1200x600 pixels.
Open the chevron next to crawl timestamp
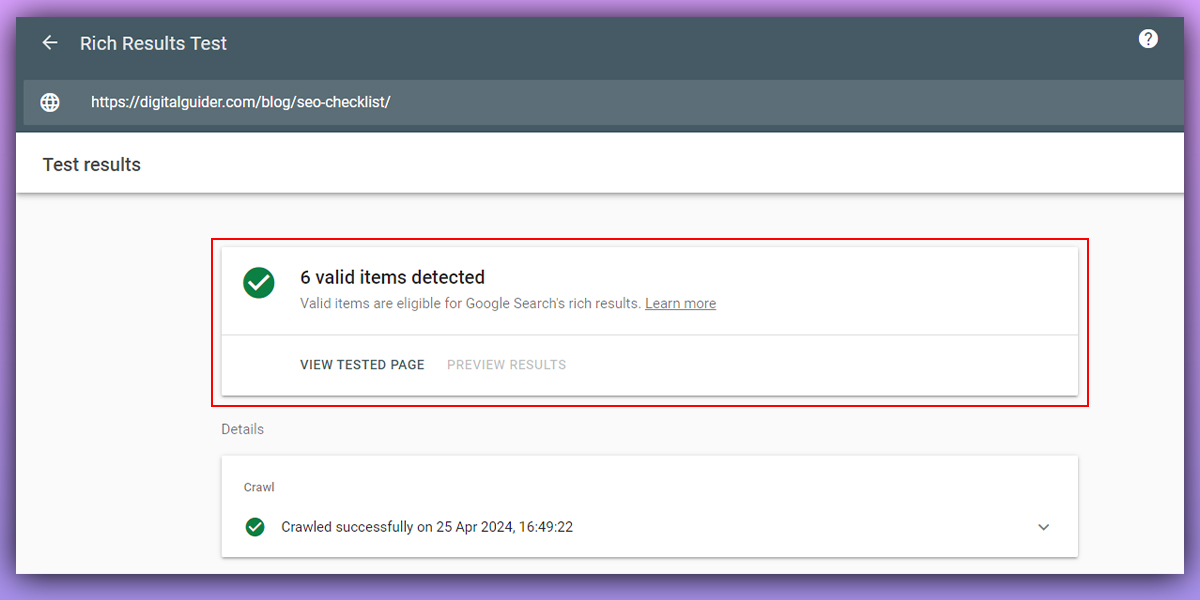pyautogui.click(x=1043, y=526)
